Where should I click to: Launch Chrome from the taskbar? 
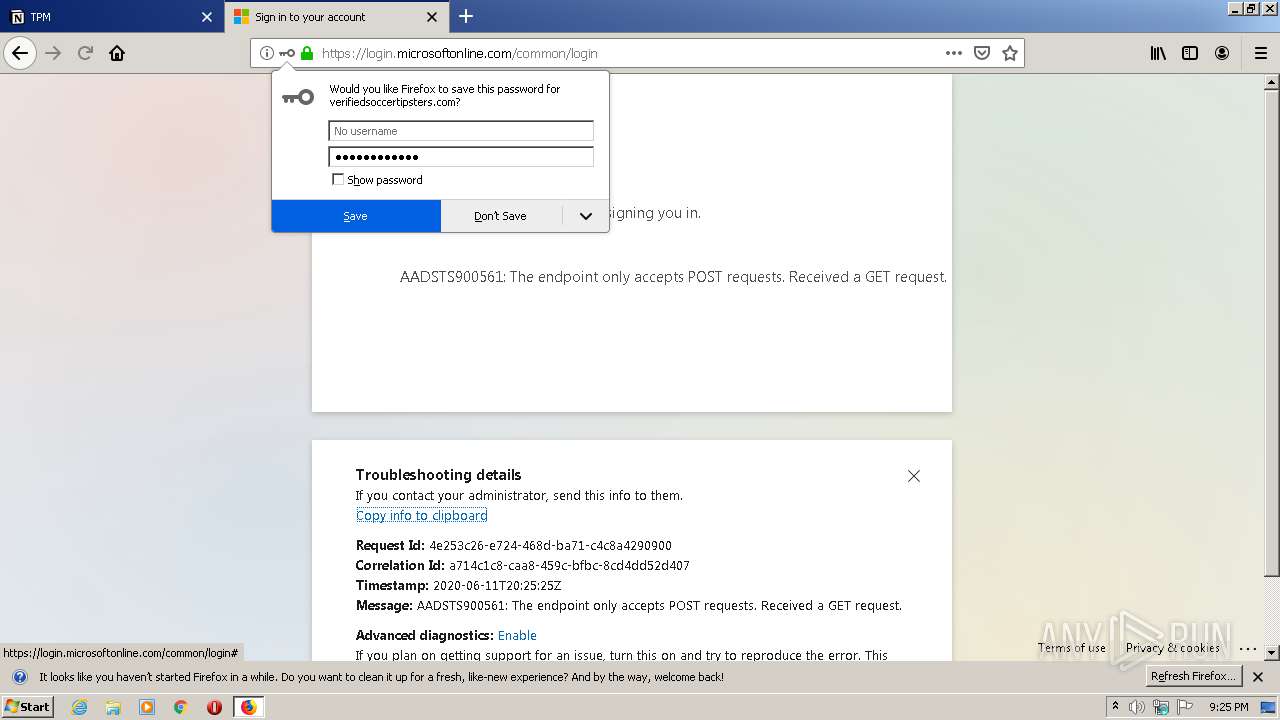pyautogui.click(x=181, y=707)
